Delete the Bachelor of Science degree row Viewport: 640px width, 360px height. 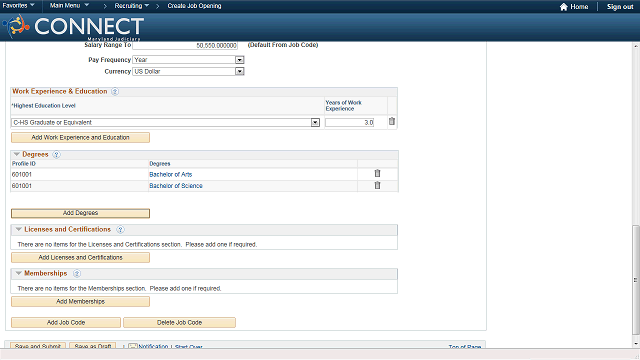click(x=378, y=185)
